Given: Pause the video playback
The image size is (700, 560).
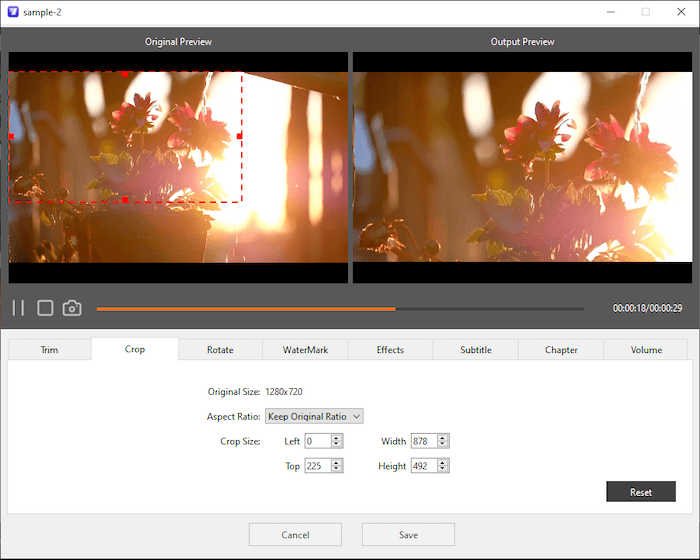Looking at the screenshot, I should (18, 308).
